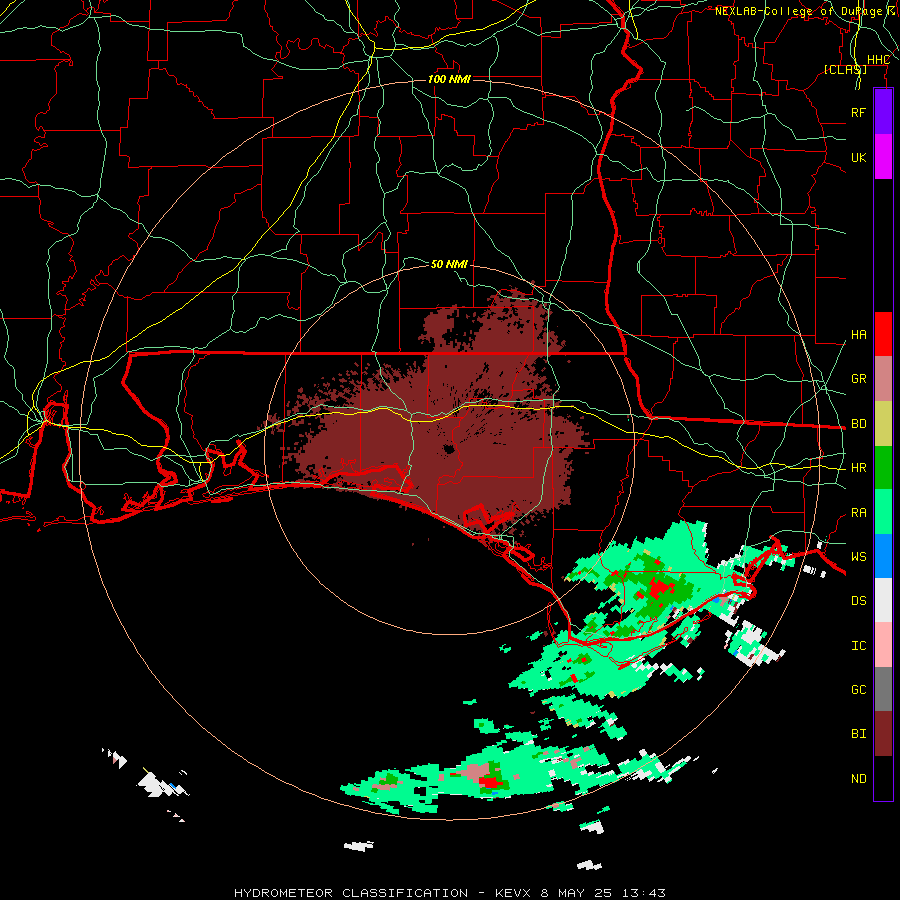The image size is (900, 900).
Task: Click the blue WS legend swatch
Action: (x=883, y=556)
